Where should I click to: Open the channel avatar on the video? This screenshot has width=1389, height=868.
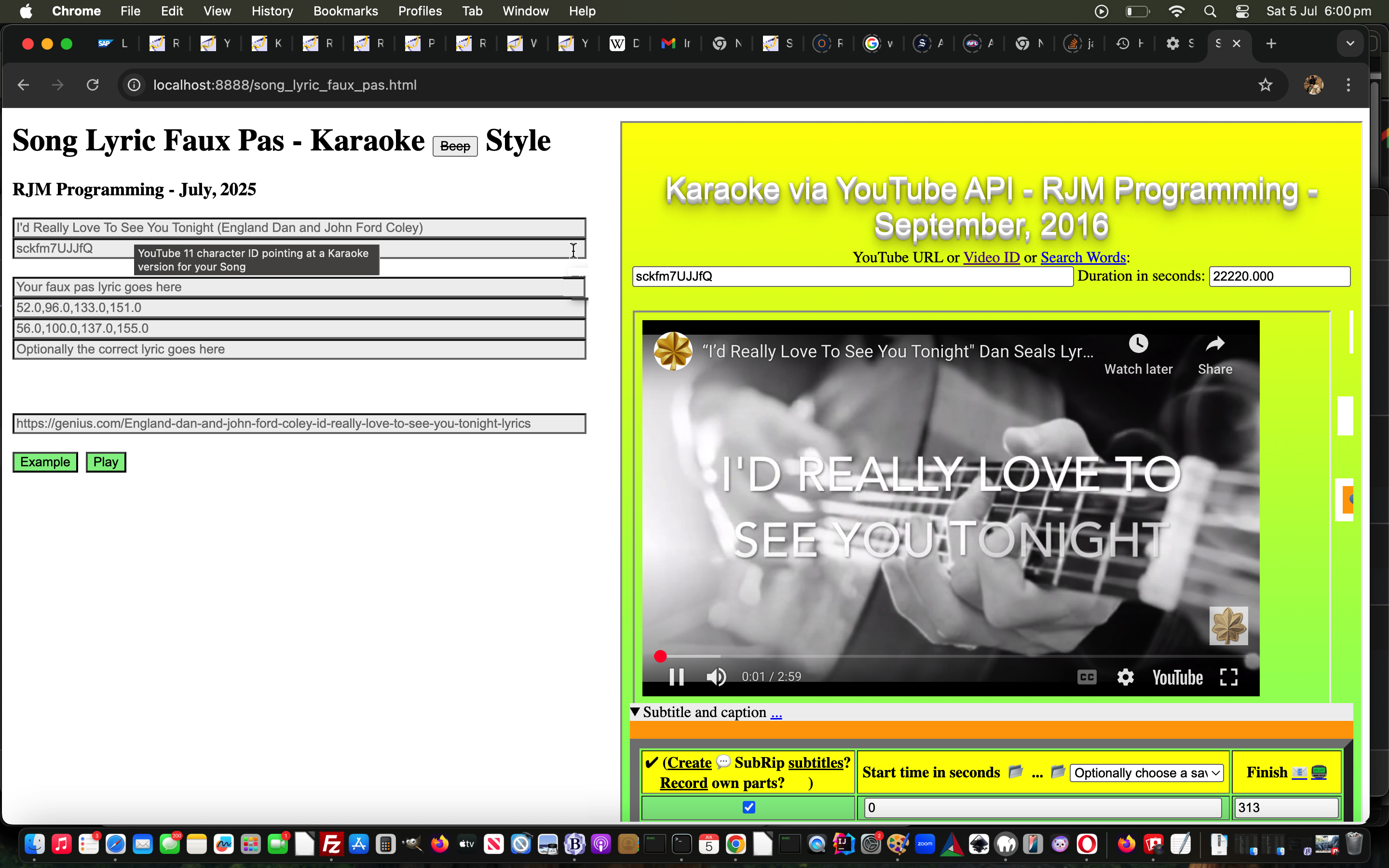673,351
